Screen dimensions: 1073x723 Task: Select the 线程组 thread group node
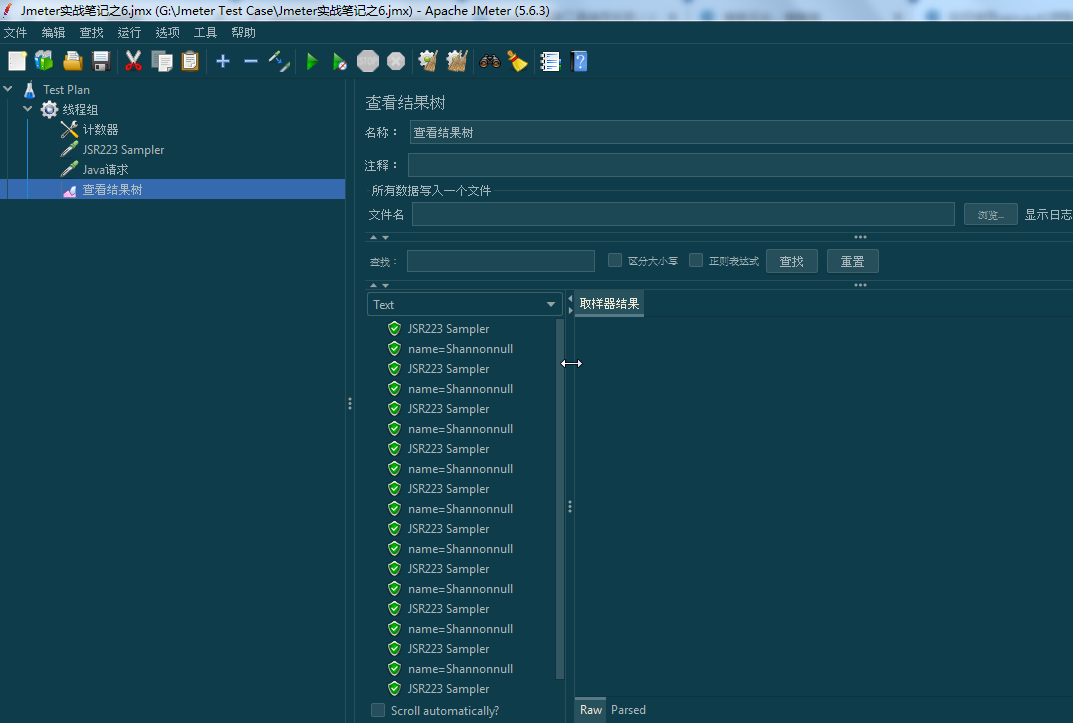coord(80,109)
